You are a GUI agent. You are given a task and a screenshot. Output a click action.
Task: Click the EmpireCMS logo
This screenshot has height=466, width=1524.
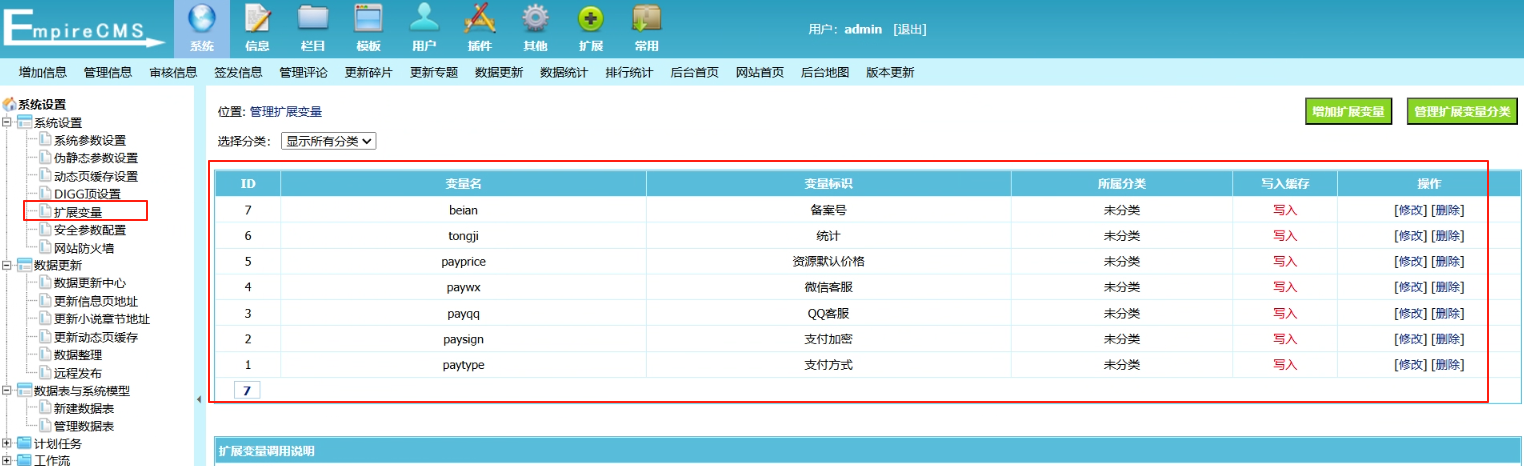coord(83,29)
